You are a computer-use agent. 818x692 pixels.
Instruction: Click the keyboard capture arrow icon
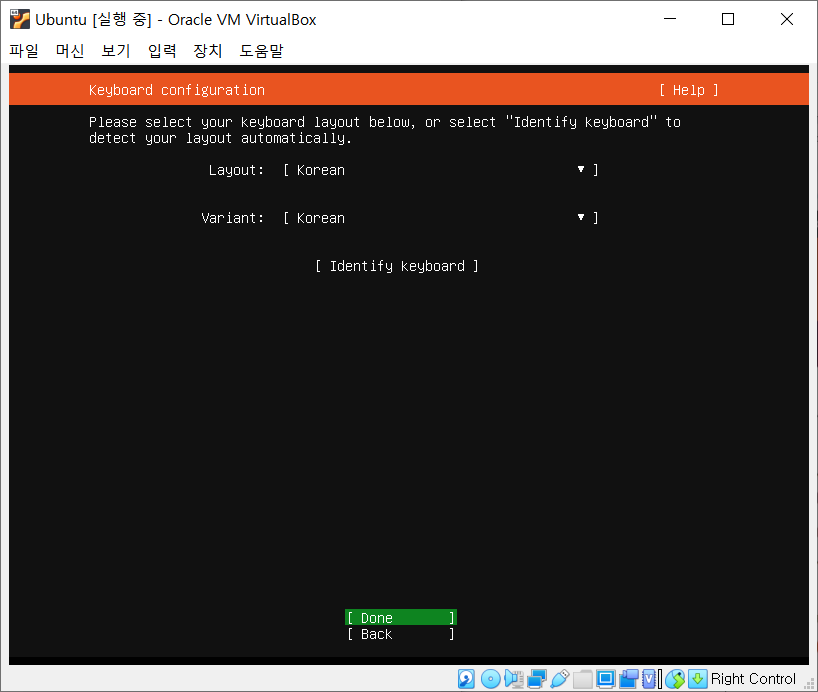pos(697,678)
